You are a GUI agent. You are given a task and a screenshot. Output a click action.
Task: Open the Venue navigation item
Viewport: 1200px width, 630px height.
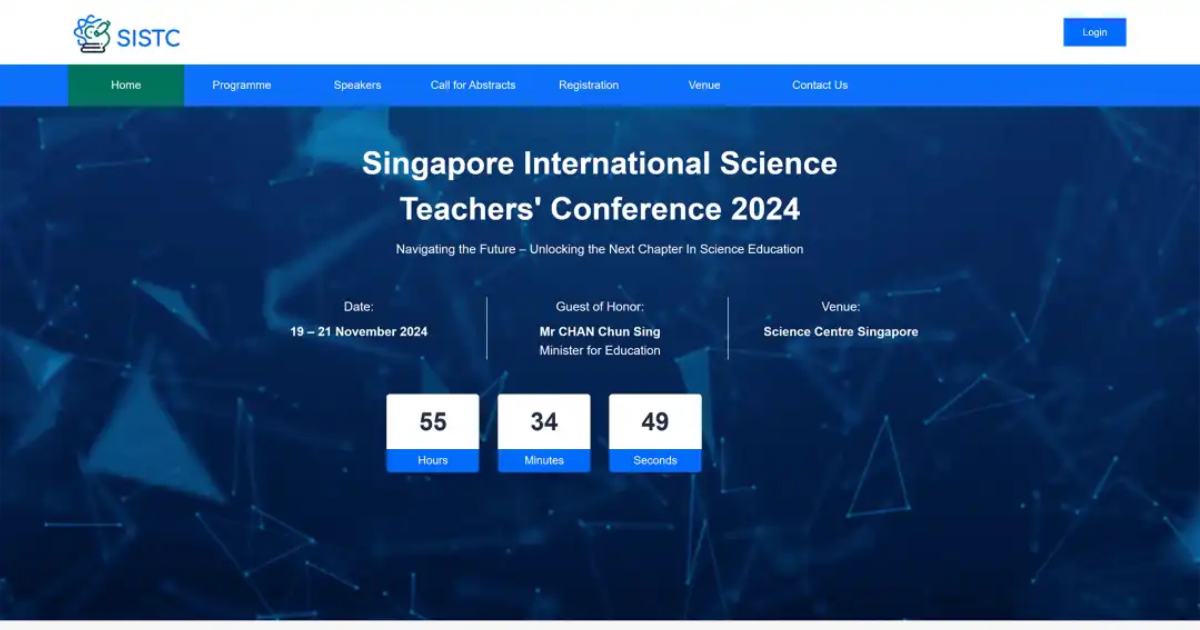(704, 85)
